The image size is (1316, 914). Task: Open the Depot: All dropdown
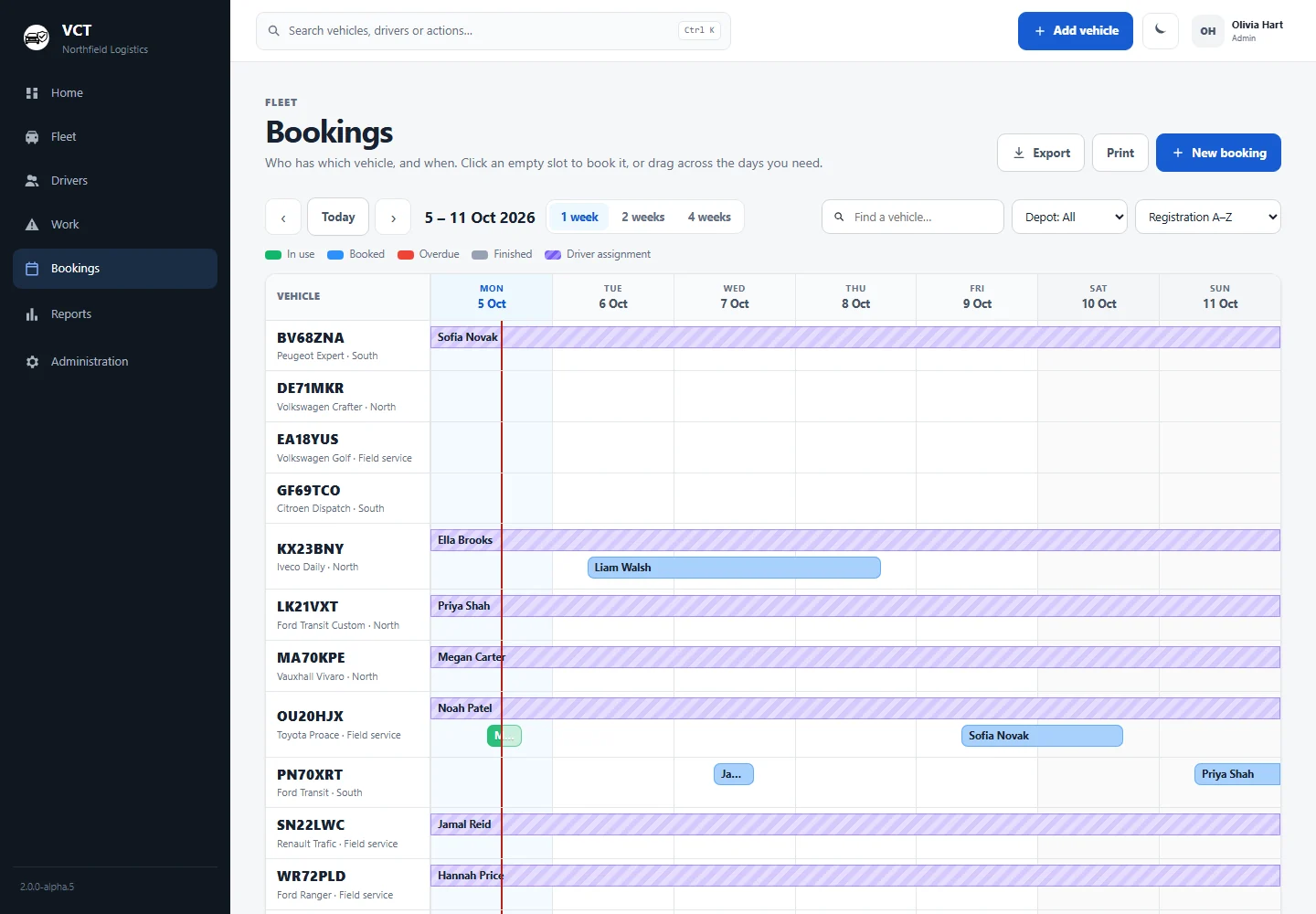[1069, 218]
